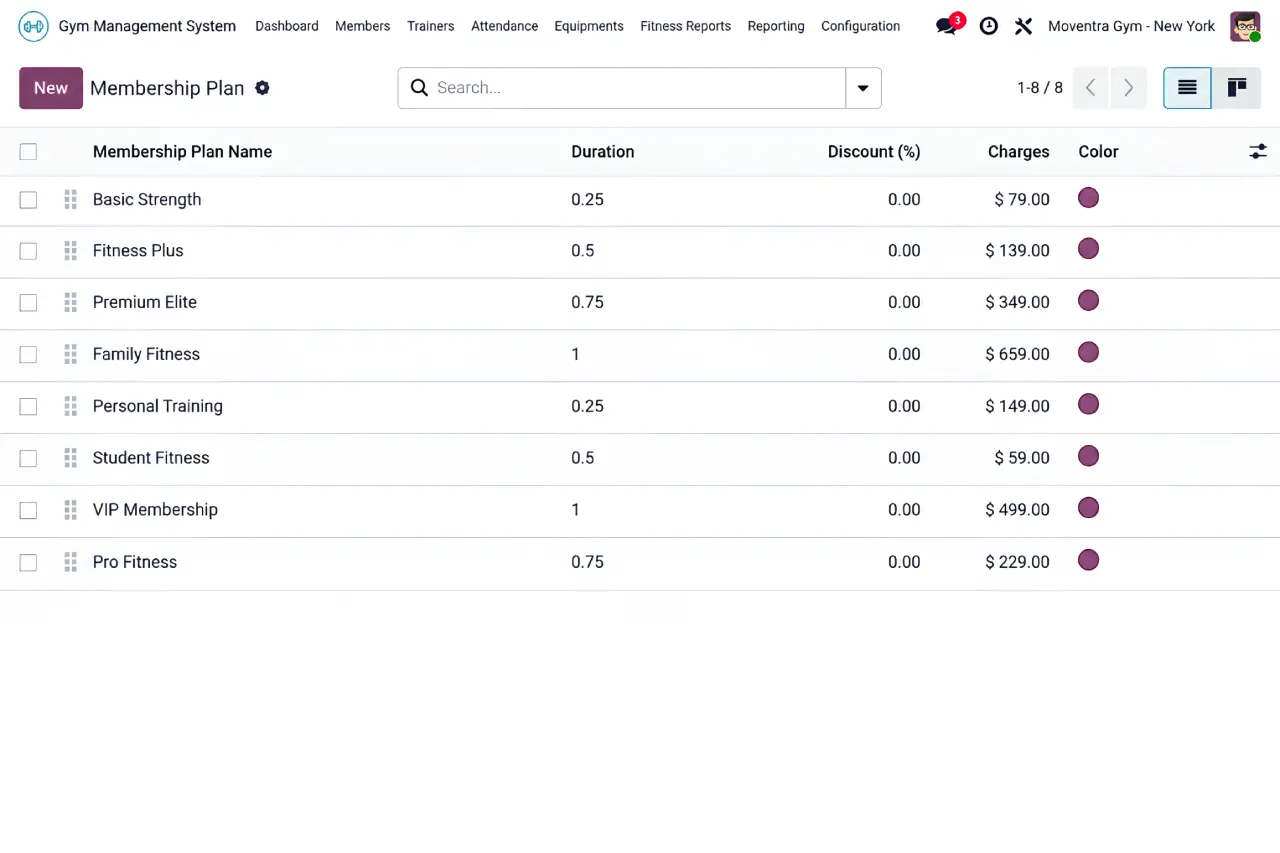1280x853 pixels.
Task: Go to next page of records
Action: (x=1128, y=88)
